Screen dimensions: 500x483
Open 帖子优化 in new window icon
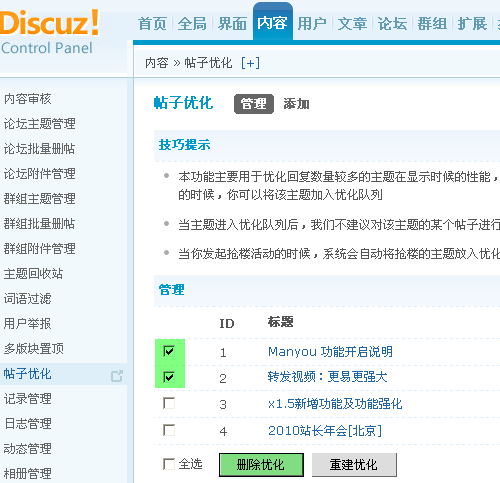(117, 376)
